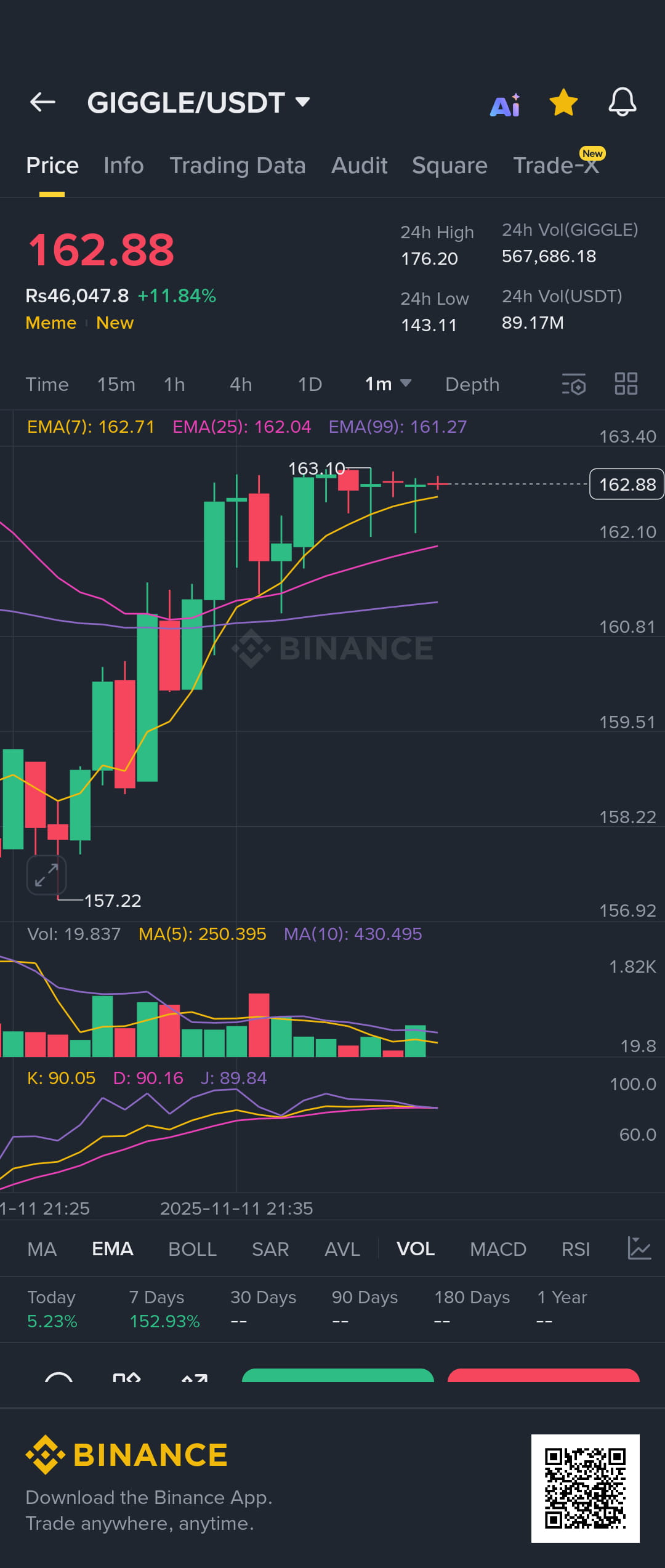The width and height of the screenshot is (665, 1568).
Task: Switch to Depth chart view
Action: point(472,385)
